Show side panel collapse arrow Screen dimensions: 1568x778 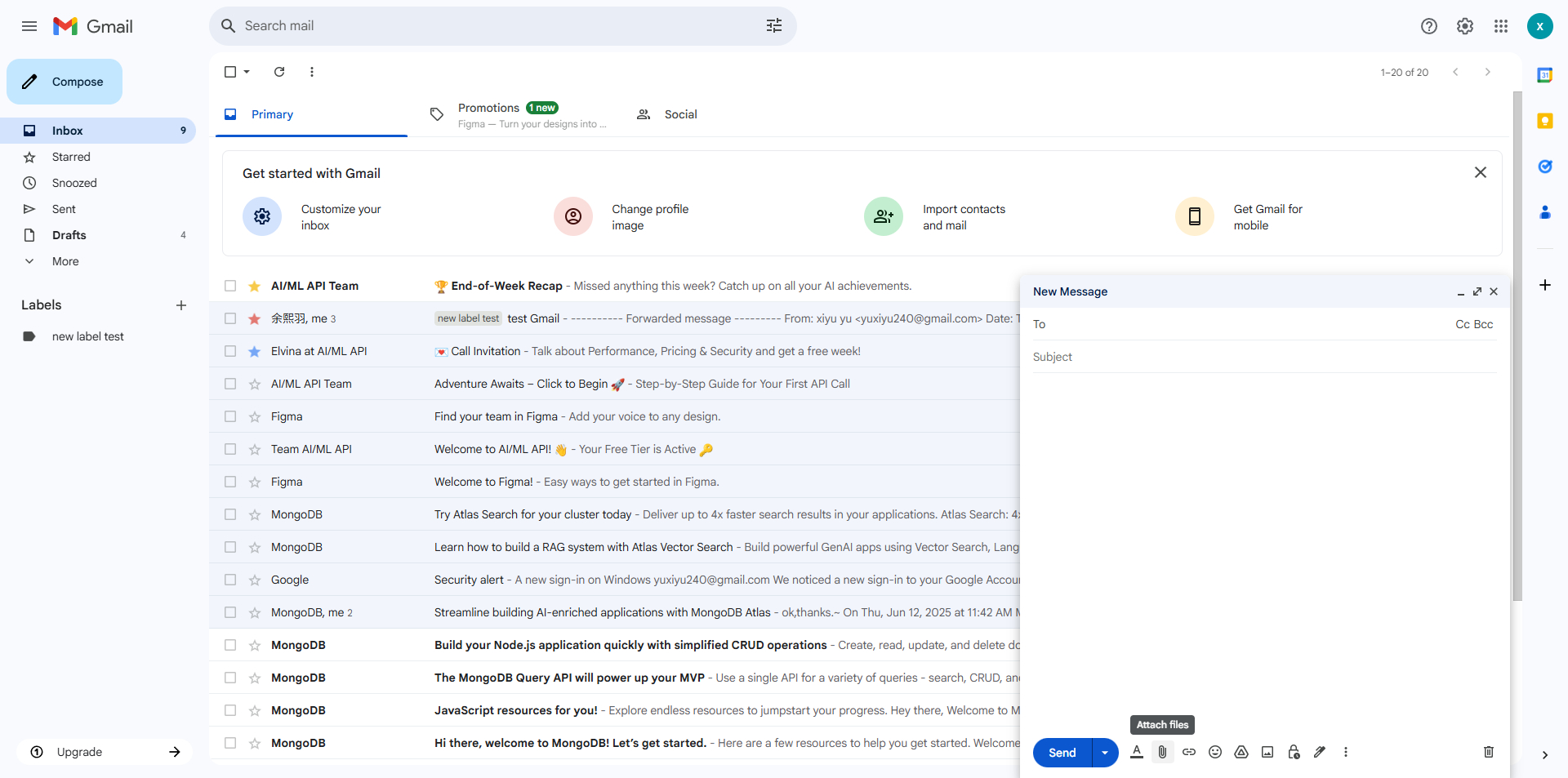1545,755
